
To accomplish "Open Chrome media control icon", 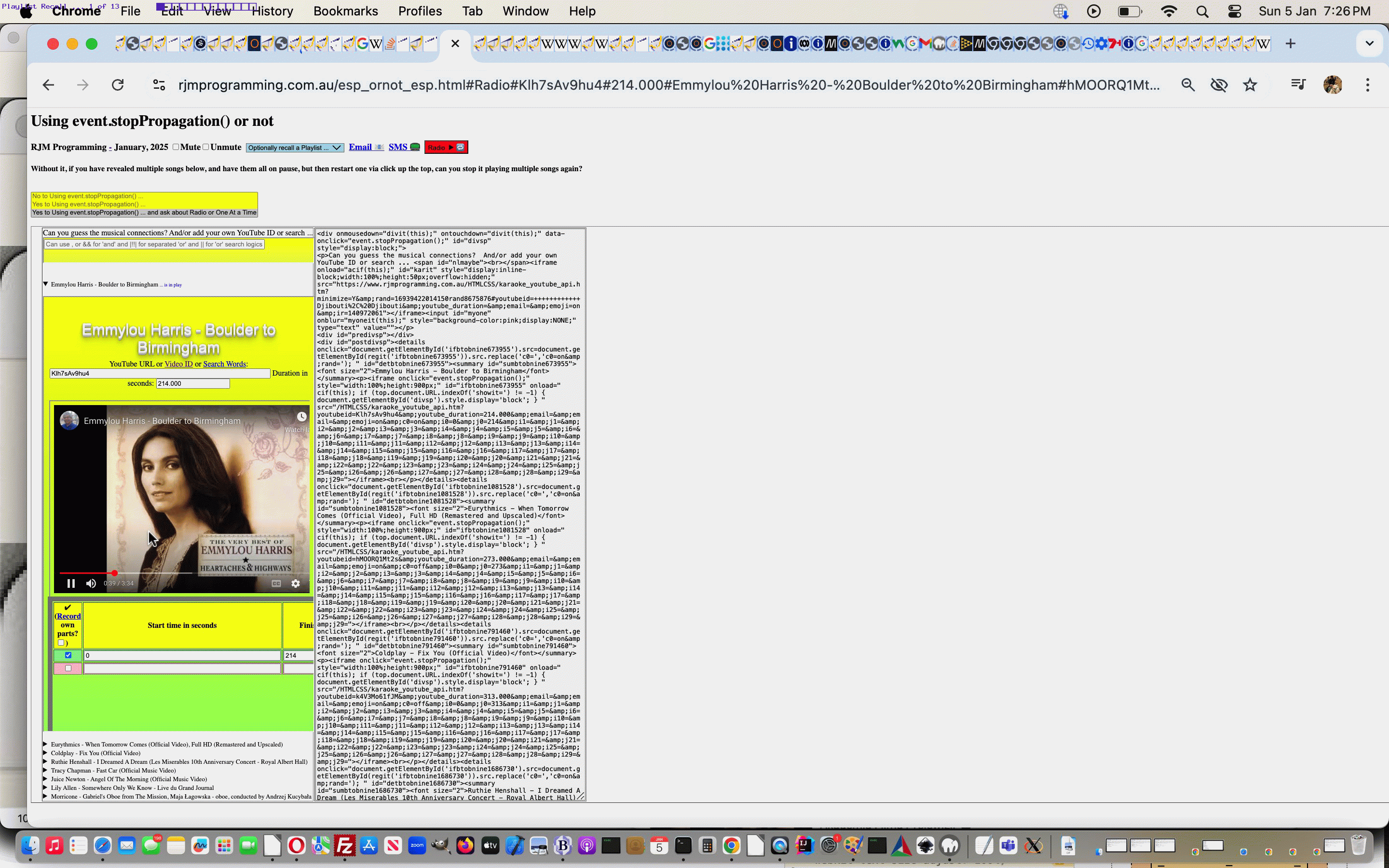I will pos(1298,85).
